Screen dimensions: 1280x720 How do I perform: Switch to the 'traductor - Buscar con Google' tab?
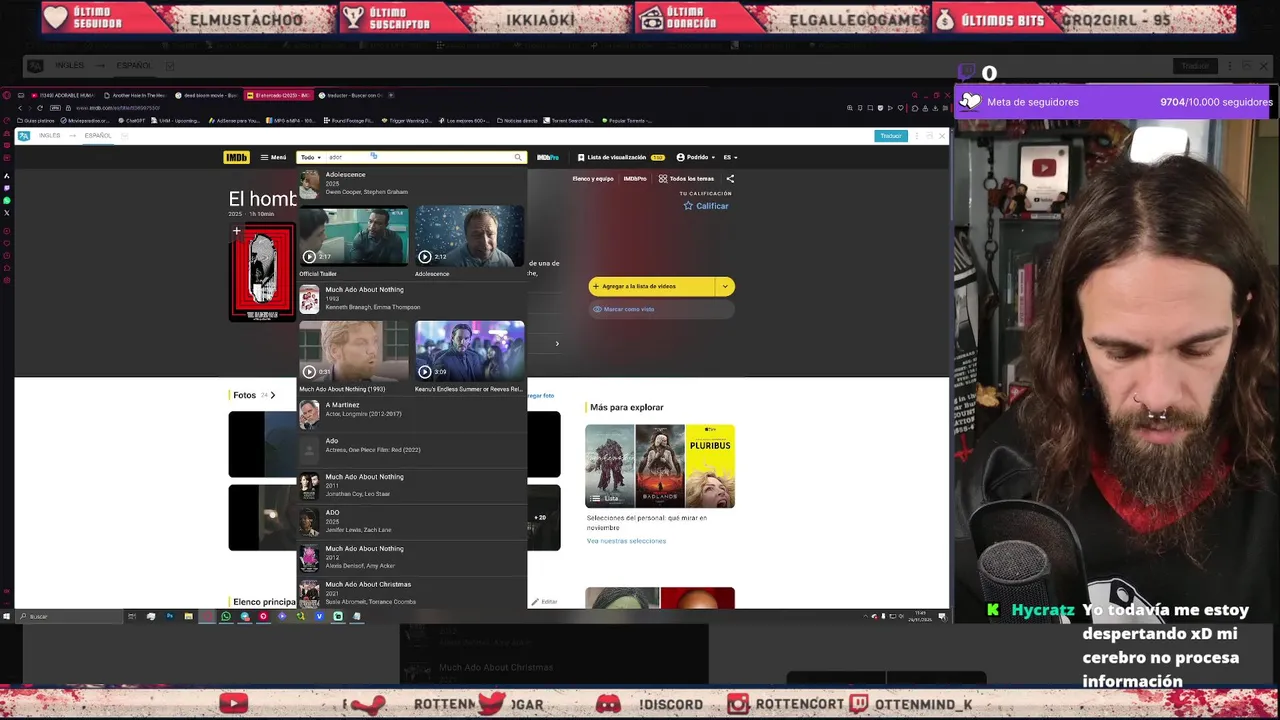click(x=350, y=95)
